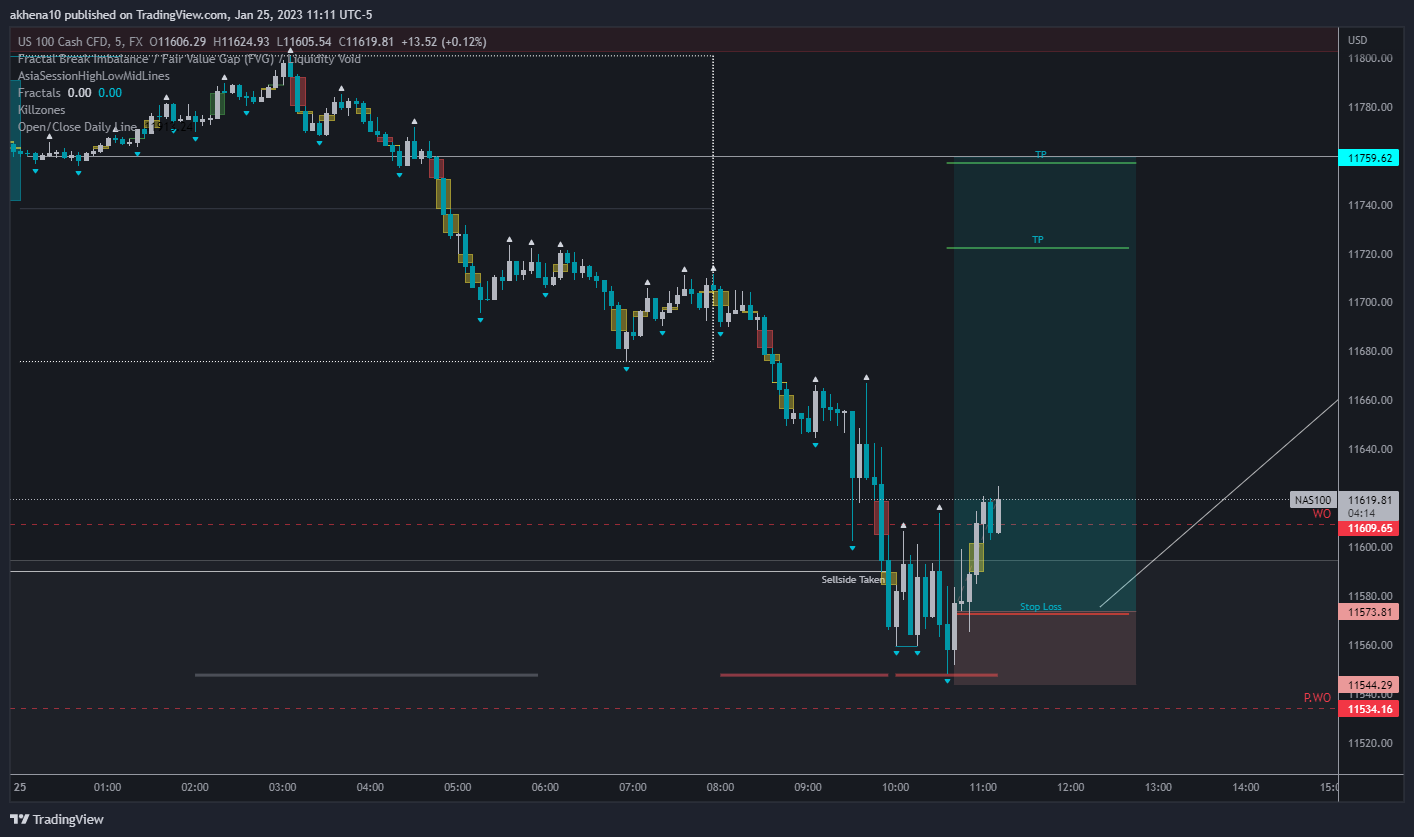Screen dimensions: 1414x837
Task: Click the 01:00 time axis label
Action: (107, 788)
